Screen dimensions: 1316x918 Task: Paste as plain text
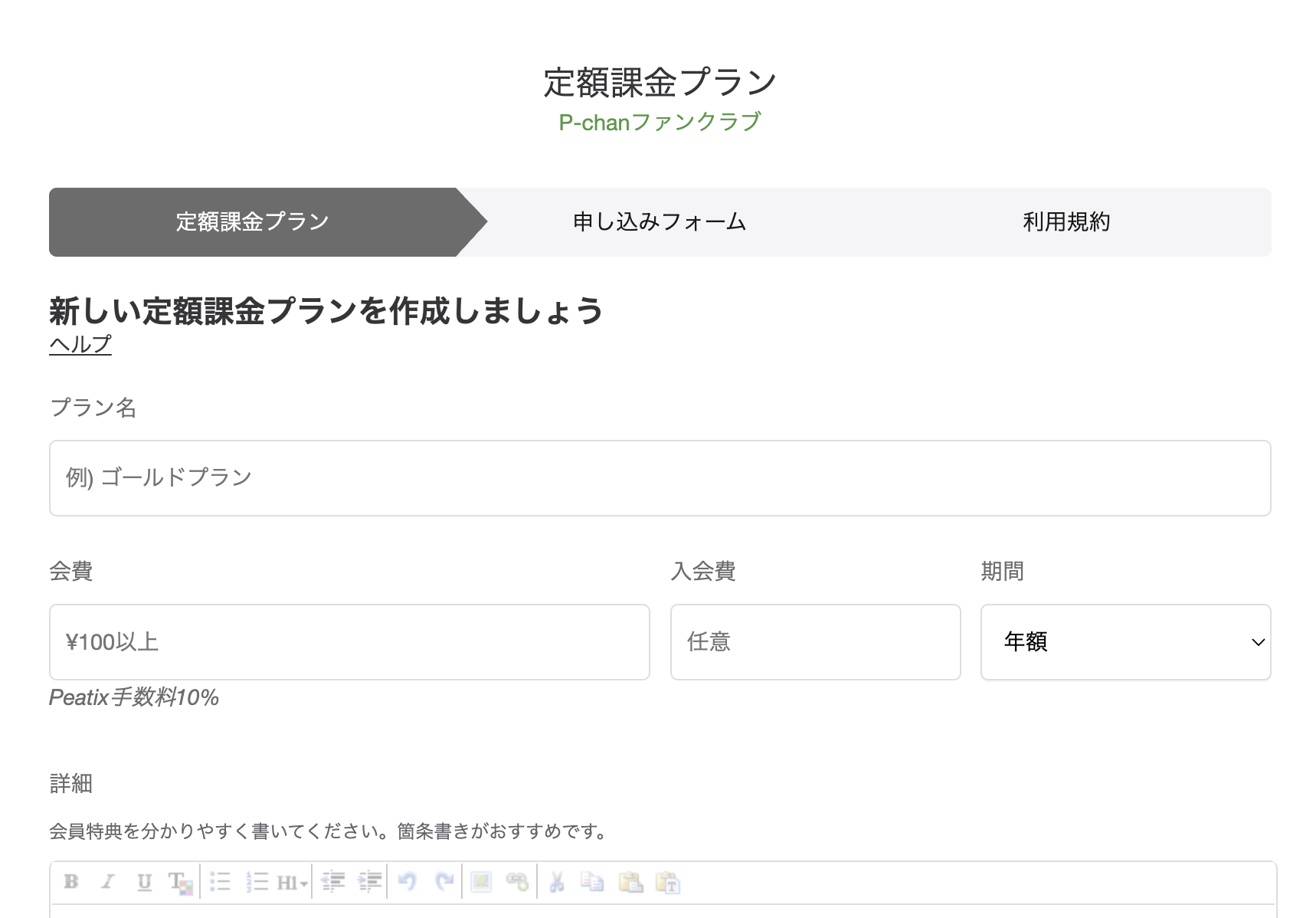tap(670, 881)
